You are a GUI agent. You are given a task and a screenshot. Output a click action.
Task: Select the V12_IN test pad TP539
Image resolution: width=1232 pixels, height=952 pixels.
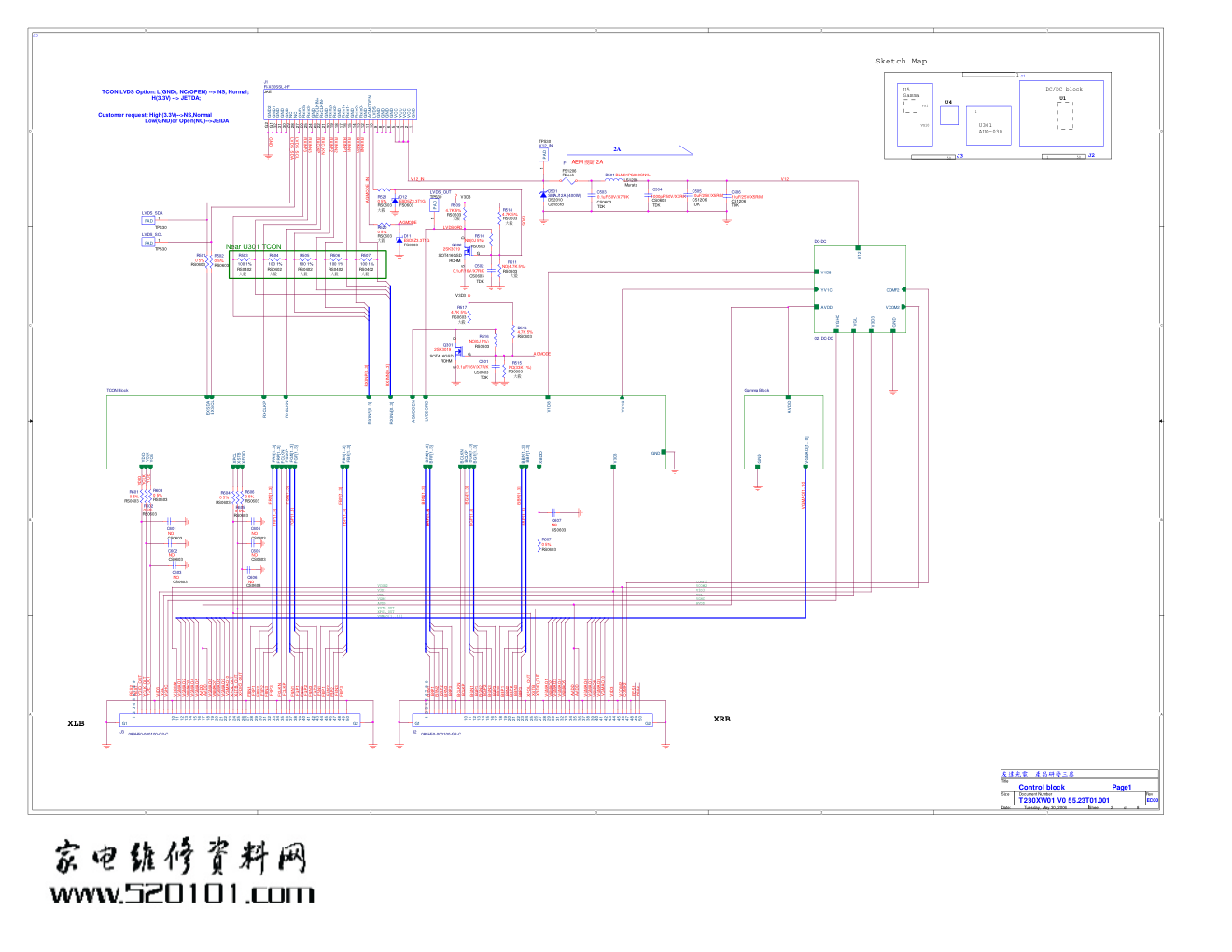pyautogui.click(x=544, y=154)
